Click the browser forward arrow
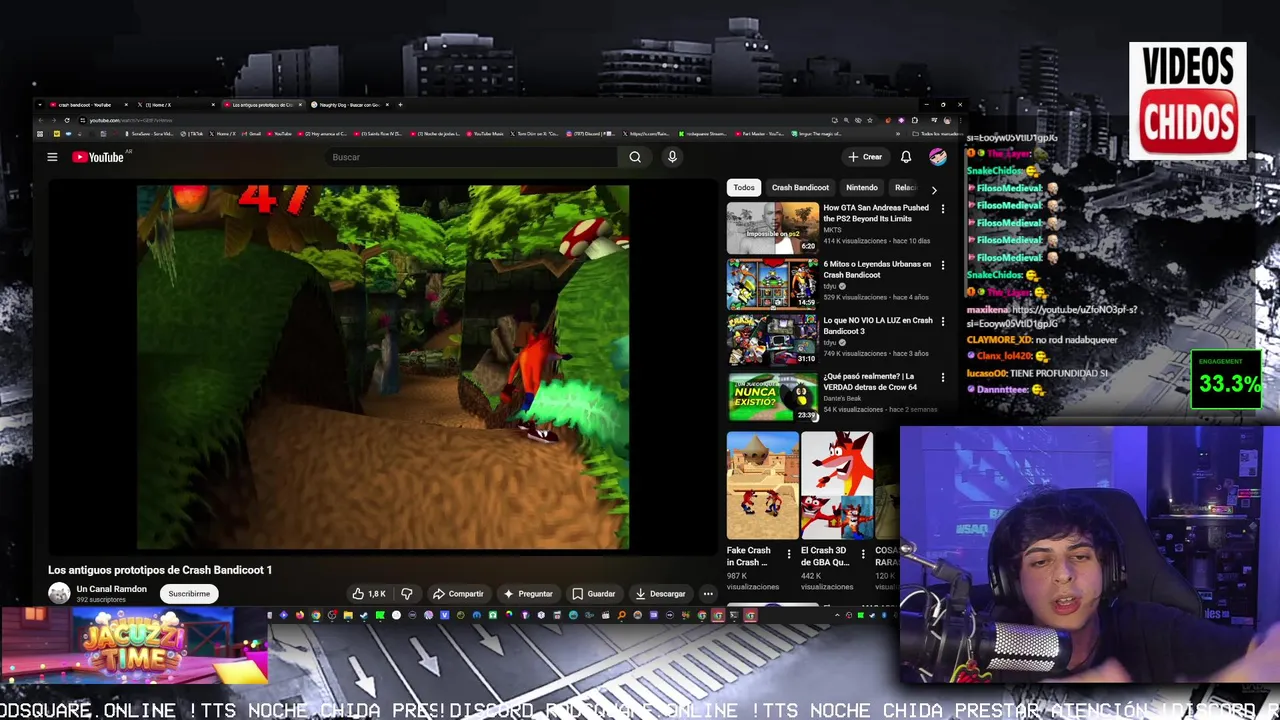1280x720 pixels. tap(54, 120)
